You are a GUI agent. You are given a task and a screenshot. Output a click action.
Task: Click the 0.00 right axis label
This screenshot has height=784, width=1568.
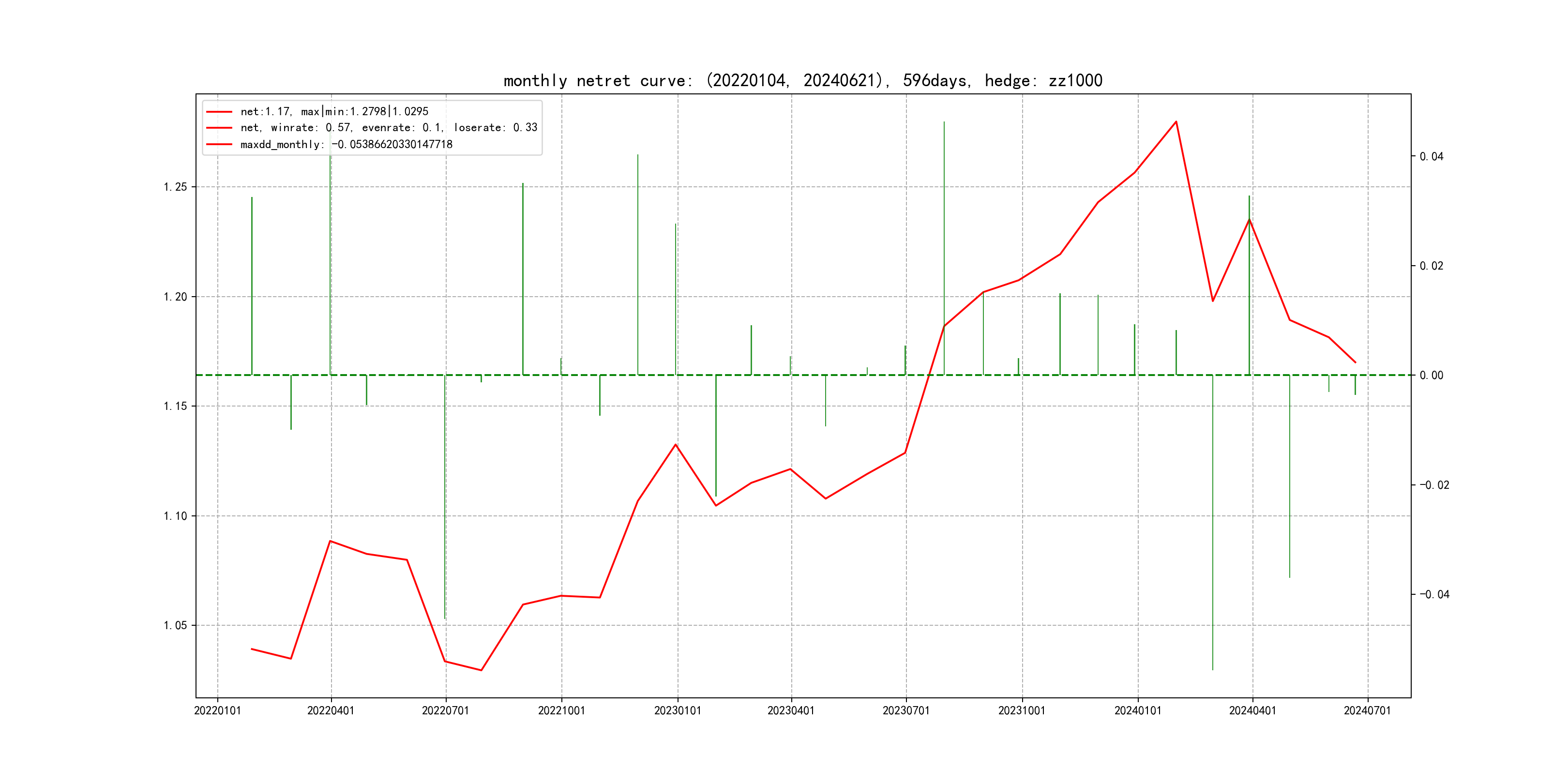[x=1431, y=375]
